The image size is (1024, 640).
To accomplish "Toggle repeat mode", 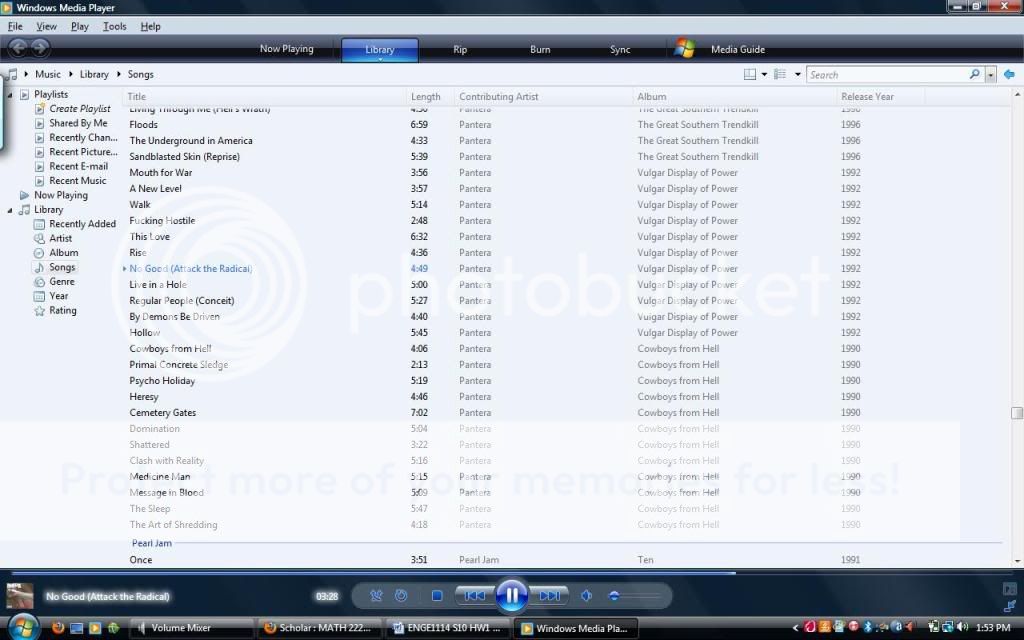I will click(401, 596).
